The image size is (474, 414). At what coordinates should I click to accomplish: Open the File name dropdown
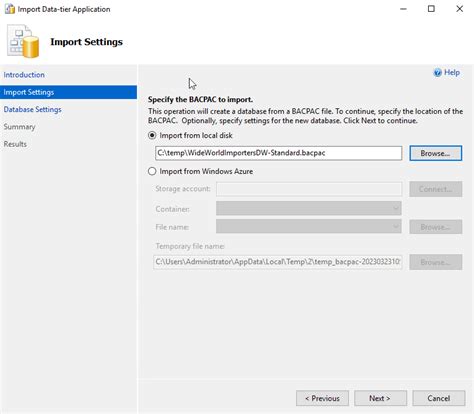309,227
